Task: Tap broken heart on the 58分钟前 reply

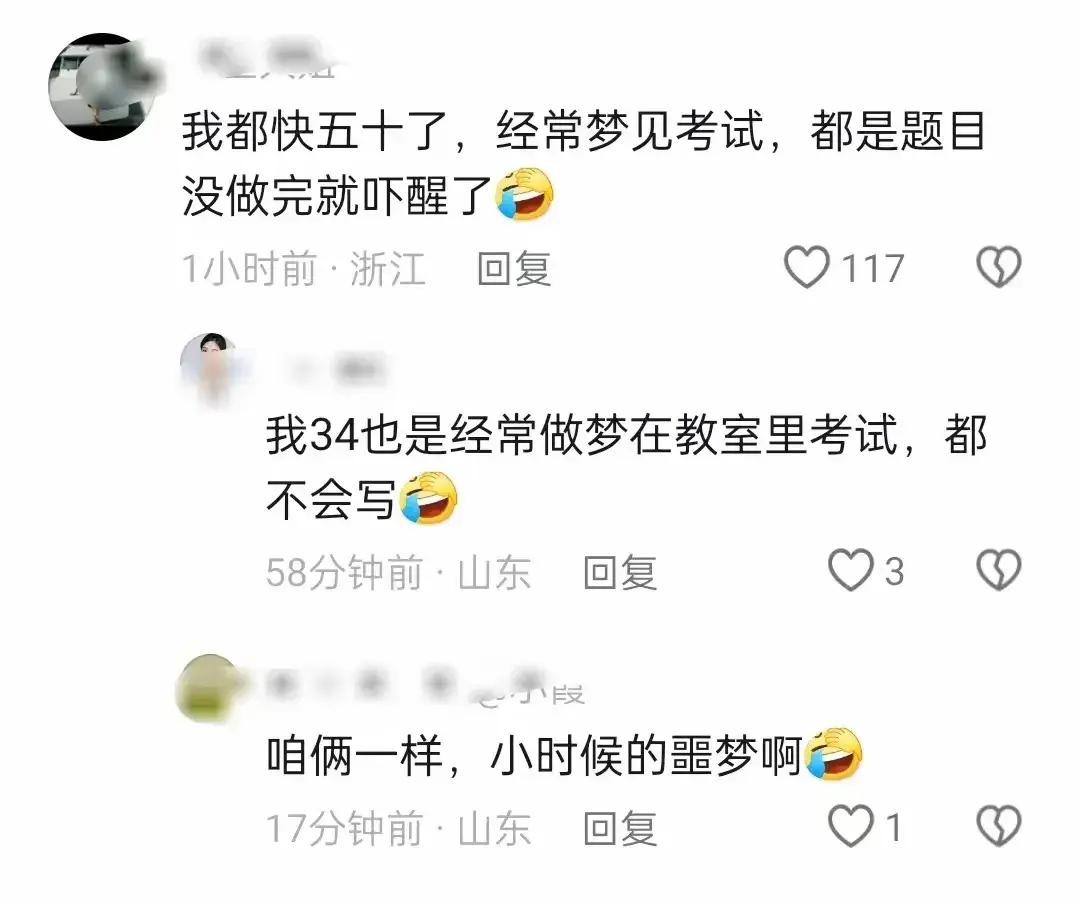Action: click(999, 571)
